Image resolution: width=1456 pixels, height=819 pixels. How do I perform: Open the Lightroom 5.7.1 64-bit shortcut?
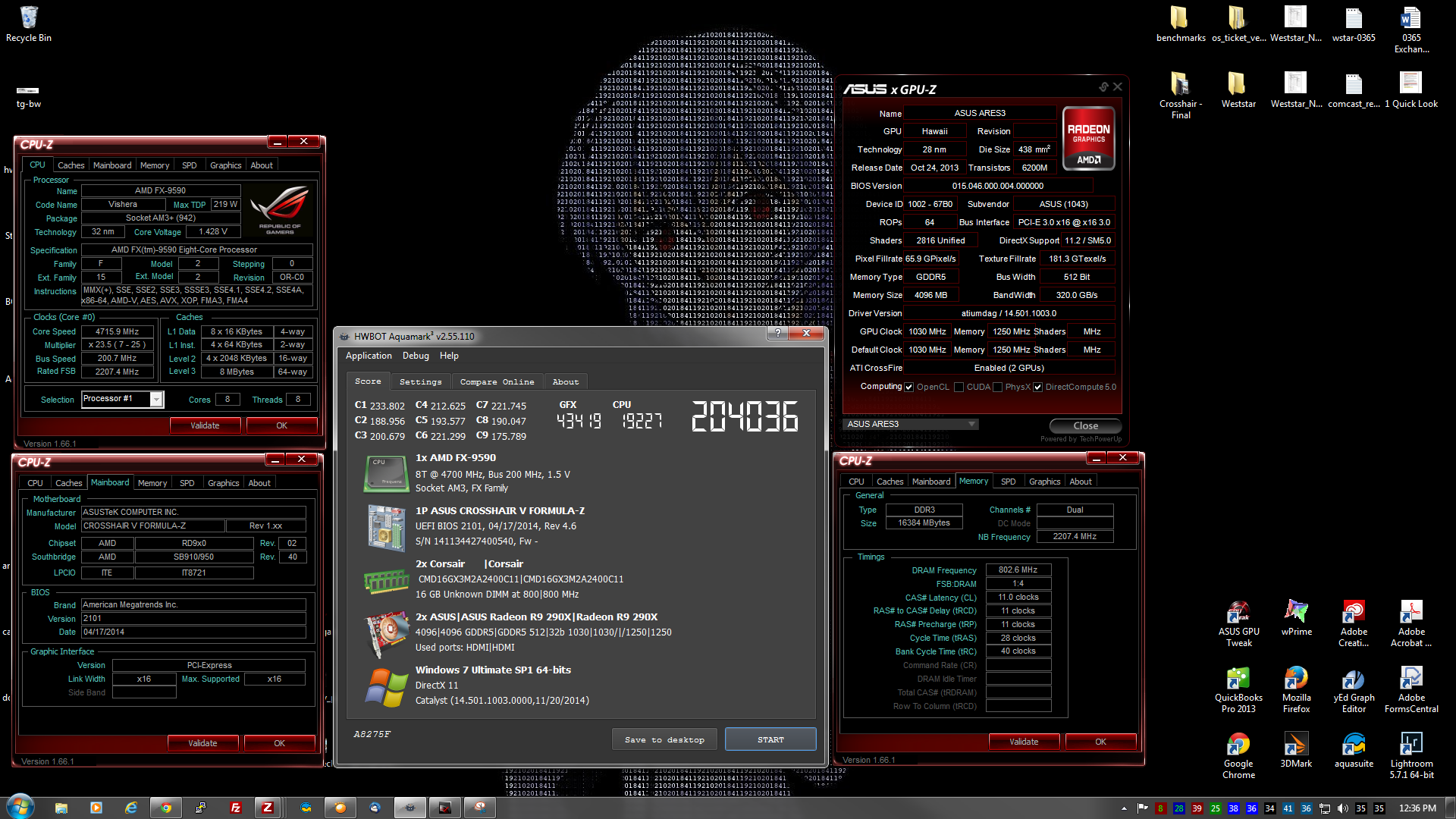[1411, 755]
